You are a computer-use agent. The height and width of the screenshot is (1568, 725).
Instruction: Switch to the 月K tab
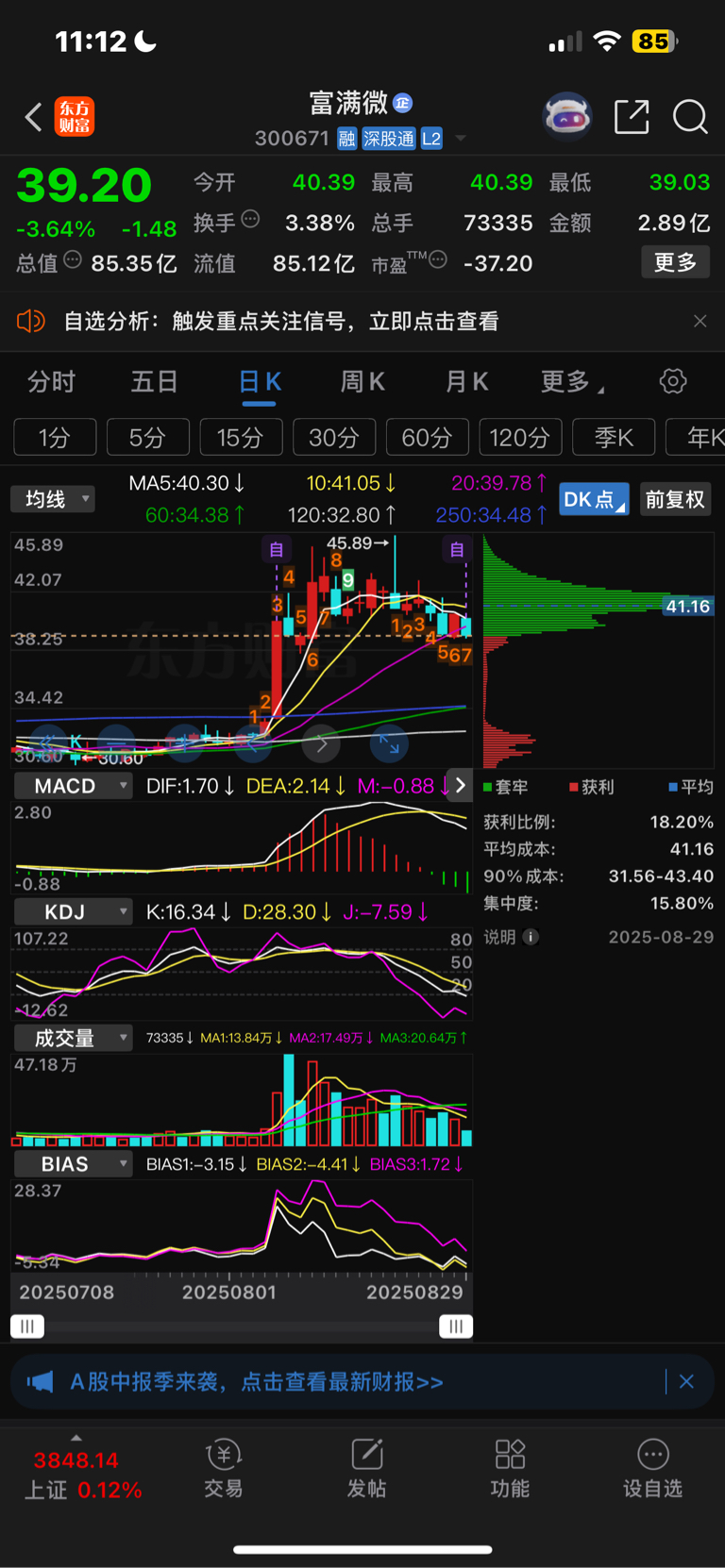click(466, 381)
